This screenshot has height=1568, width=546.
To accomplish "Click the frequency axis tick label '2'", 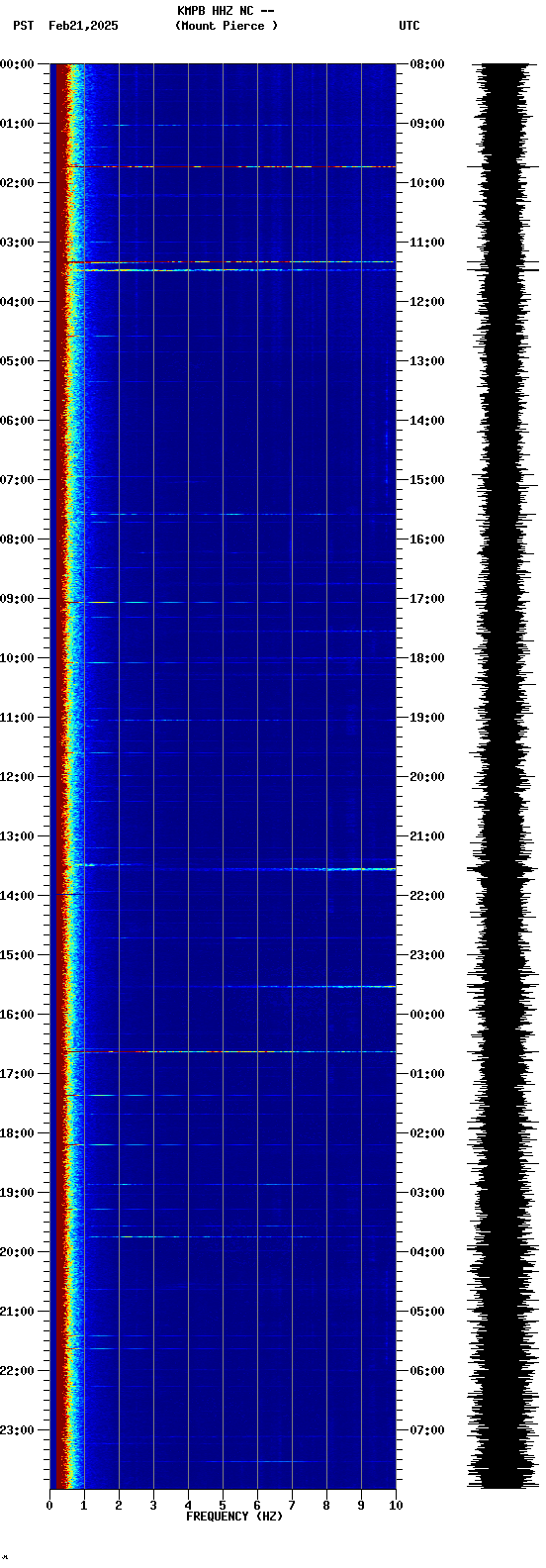I will coord(119,1506).
